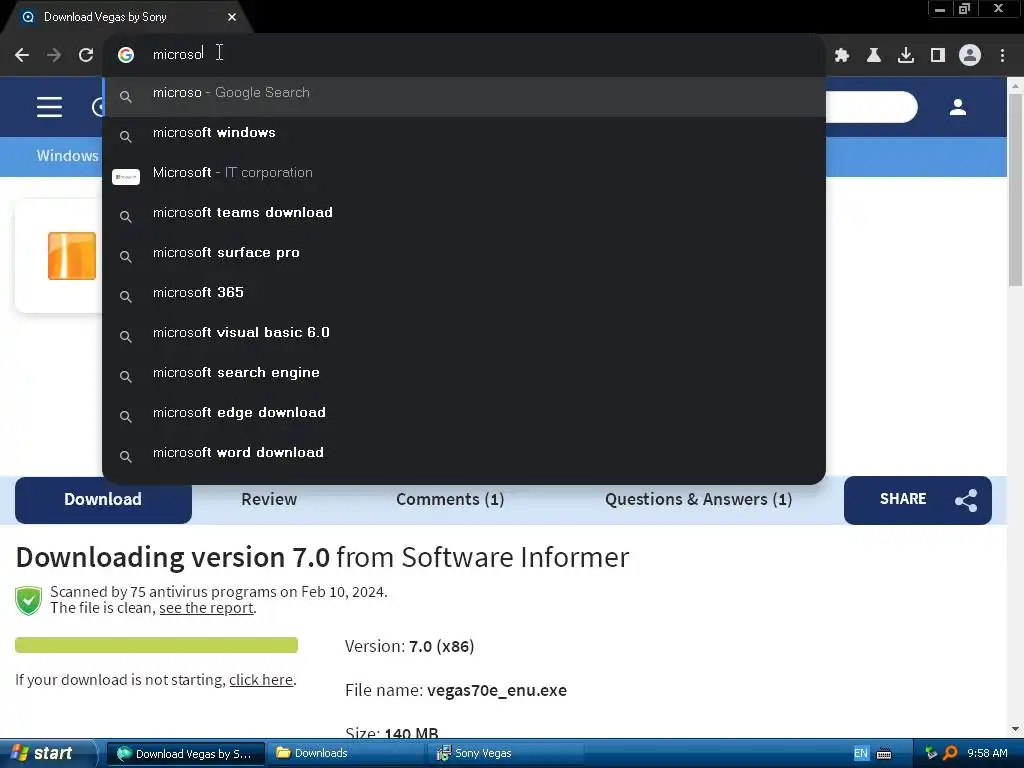Switch to Downloads taskbar window
The image size is (1024, 768).
[x=346, y=754]
